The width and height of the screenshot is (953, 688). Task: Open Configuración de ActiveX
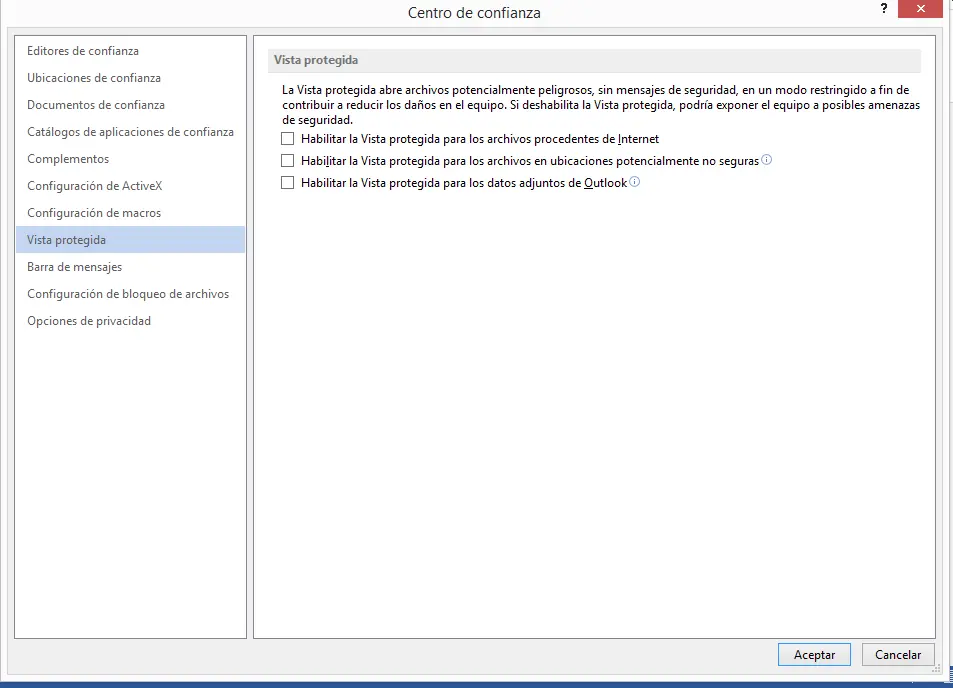pos(130,186)
